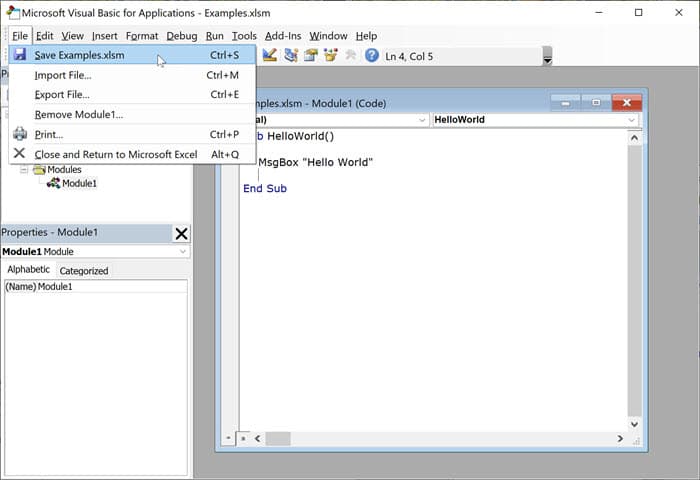Screen dimensions: 700x480
Task: Close the Properties - Module1 panel
Action: (181, 233)
